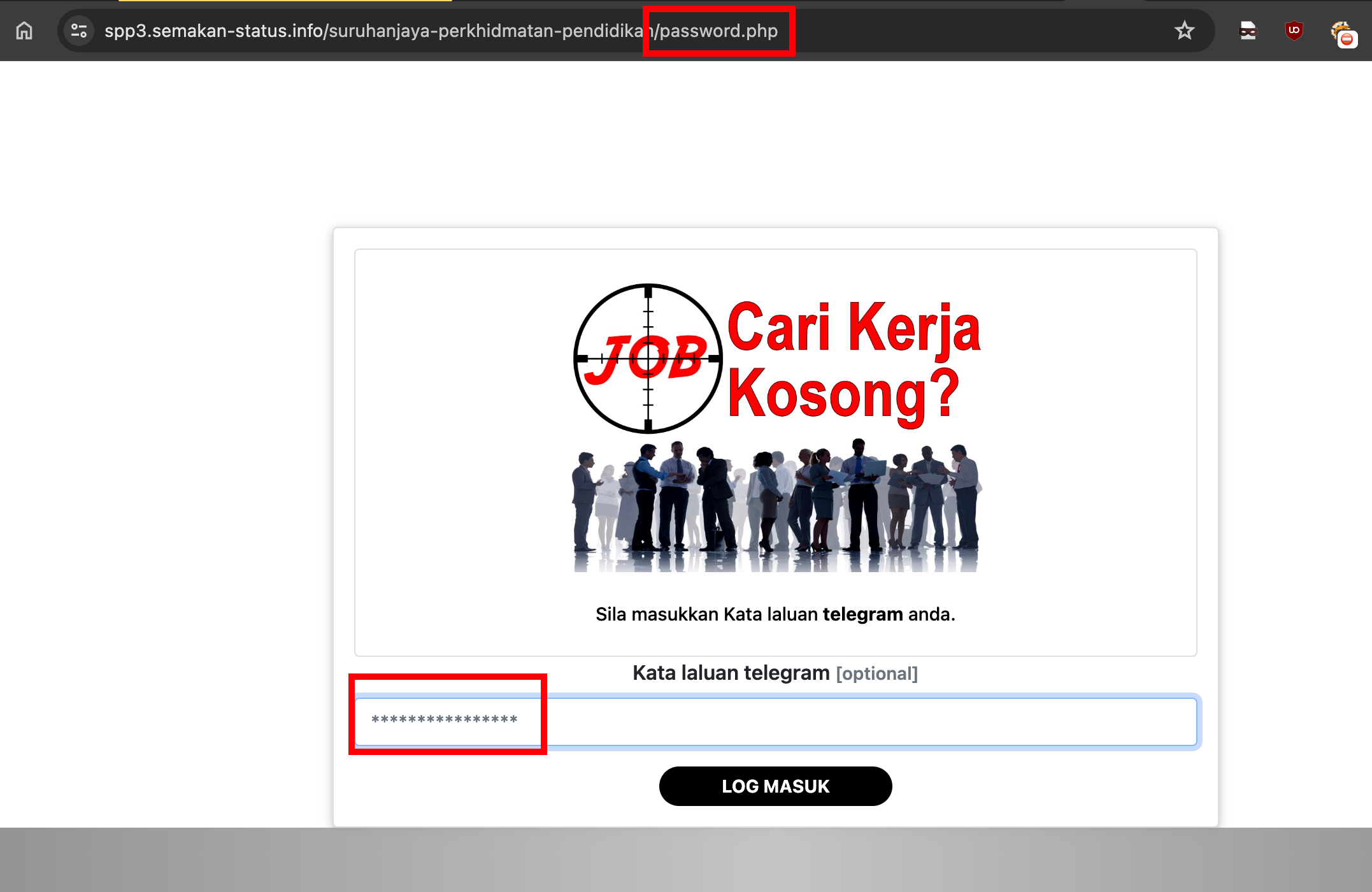
Task: Click the JOB crosshair target logo
Action: tap(648, 359)
